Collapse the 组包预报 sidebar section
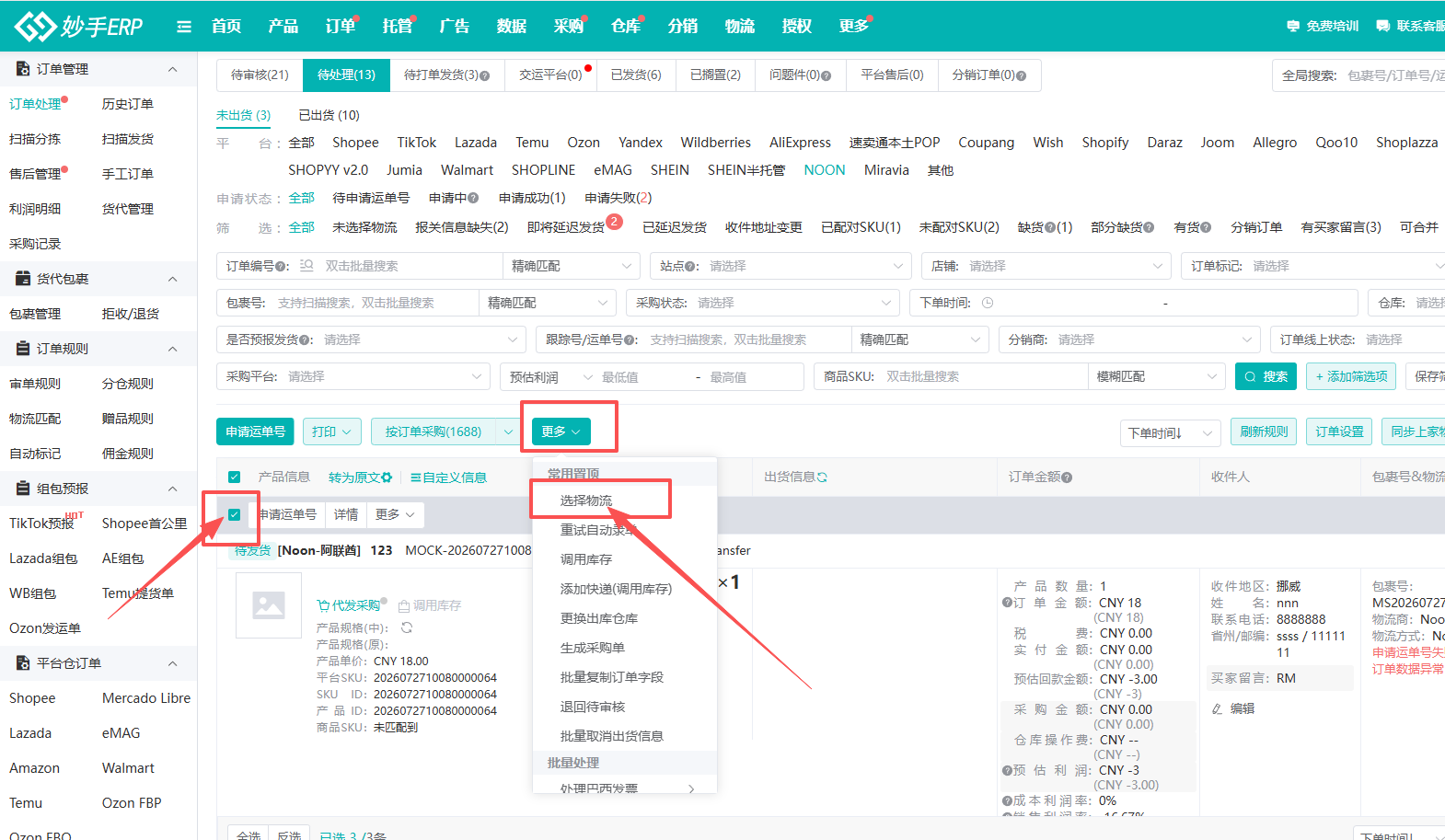The width and height of the screenshot is (1445, 840). point(172,489)
